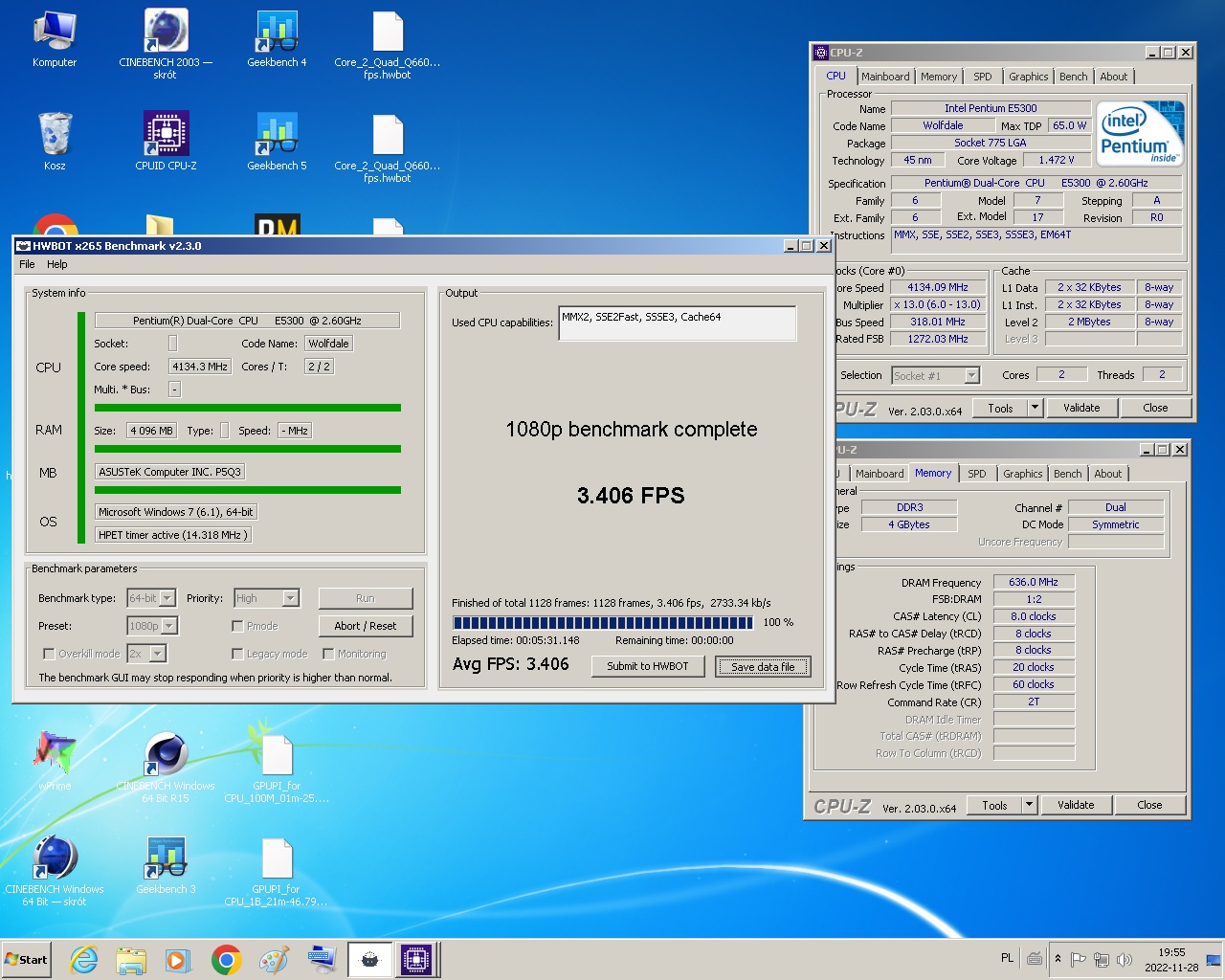Open the Komputer desktop icon
This screenshot has height=980, width=1225.
tap(55, 40)
